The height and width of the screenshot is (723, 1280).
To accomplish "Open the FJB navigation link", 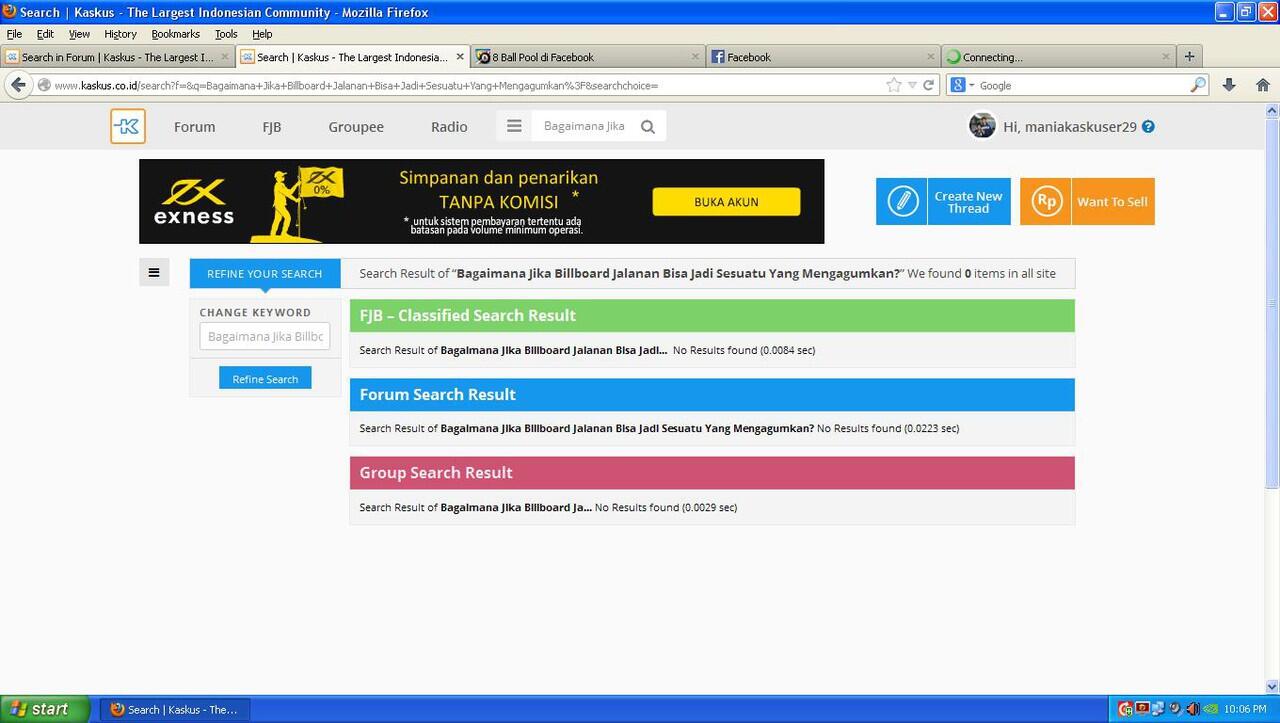I will coord(271,127).
